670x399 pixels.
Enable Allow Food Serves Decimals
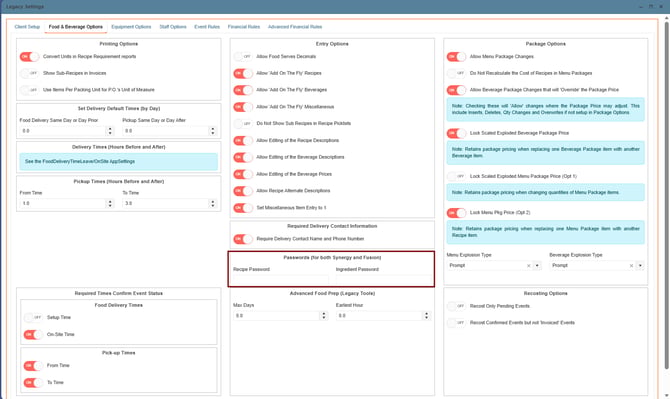243,56
